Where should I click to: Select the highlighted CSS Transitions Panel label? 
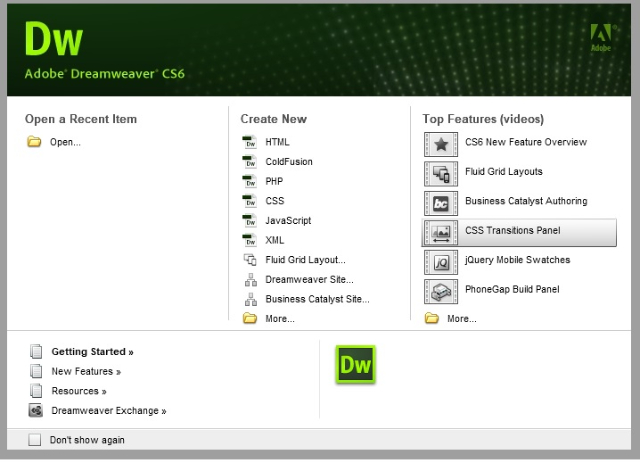coord(513,230)
